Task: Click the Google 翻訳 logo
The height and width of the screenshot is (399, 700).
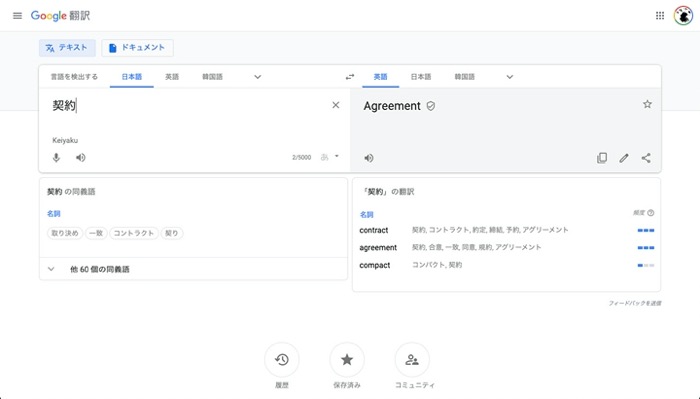Action: pyautogui.click(x=60, y=16)
